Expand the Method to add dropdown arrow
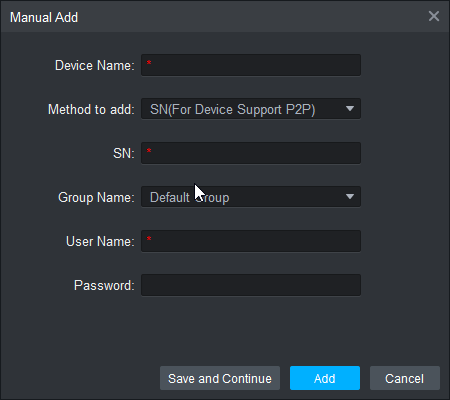Screen dimensions: 450x400 pos(350,109)
